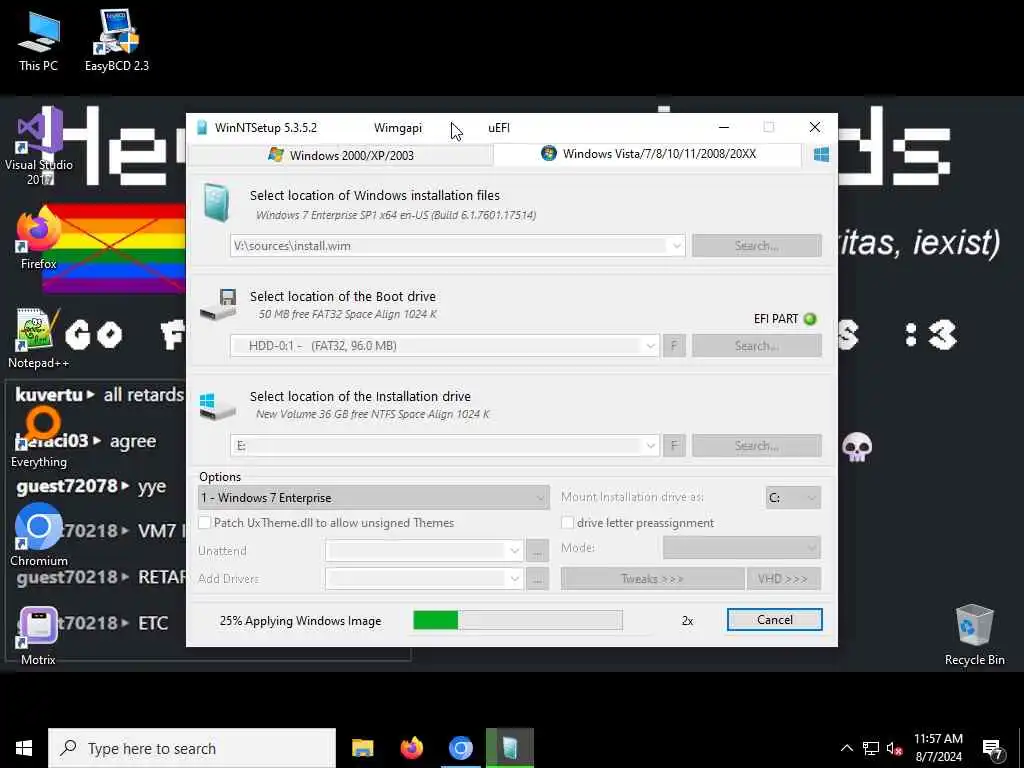Click the green EFI PART status indicator
The height and width of the screenshot is (768, 1024).
(x=810, y=319)
